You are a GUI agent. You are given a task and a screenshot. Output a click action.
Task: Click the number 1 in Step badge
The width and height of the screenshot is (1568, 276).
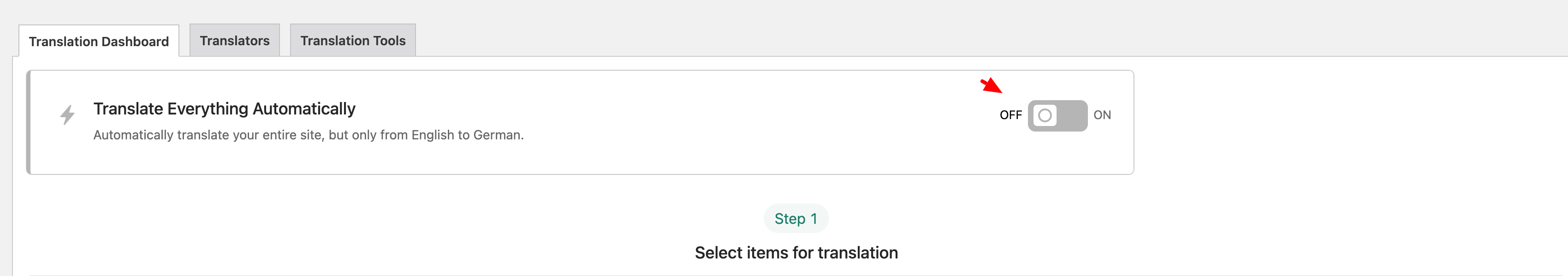point(814,219)
